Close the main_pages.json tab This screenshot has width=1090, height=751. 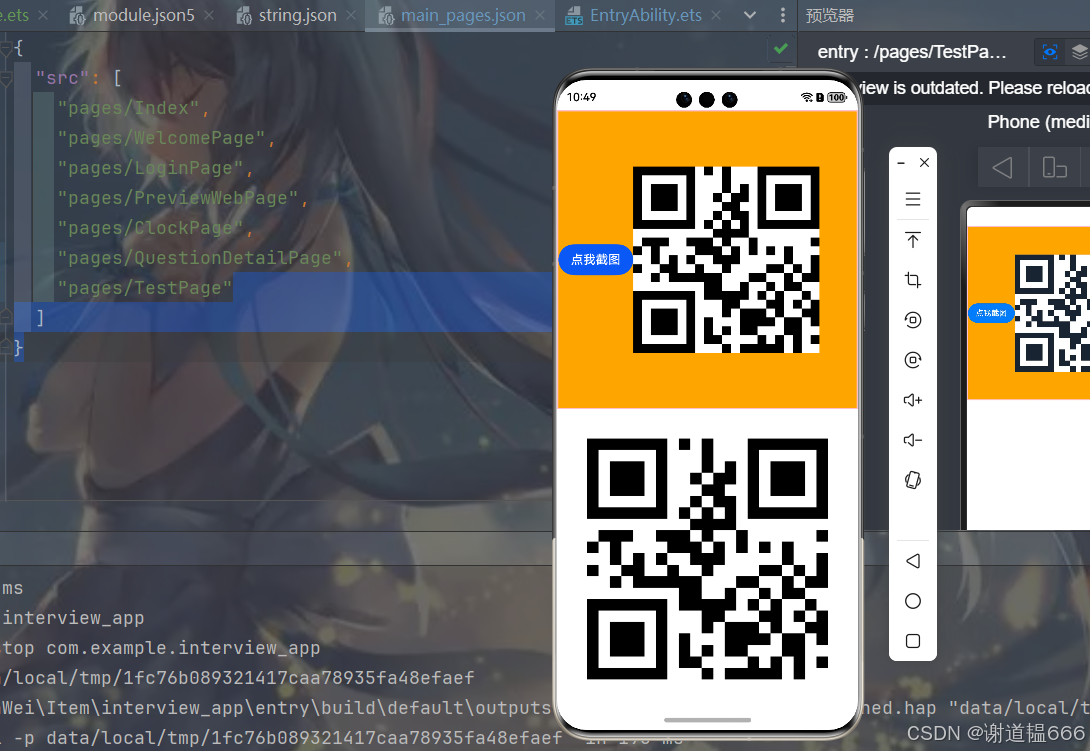point(540,15)
